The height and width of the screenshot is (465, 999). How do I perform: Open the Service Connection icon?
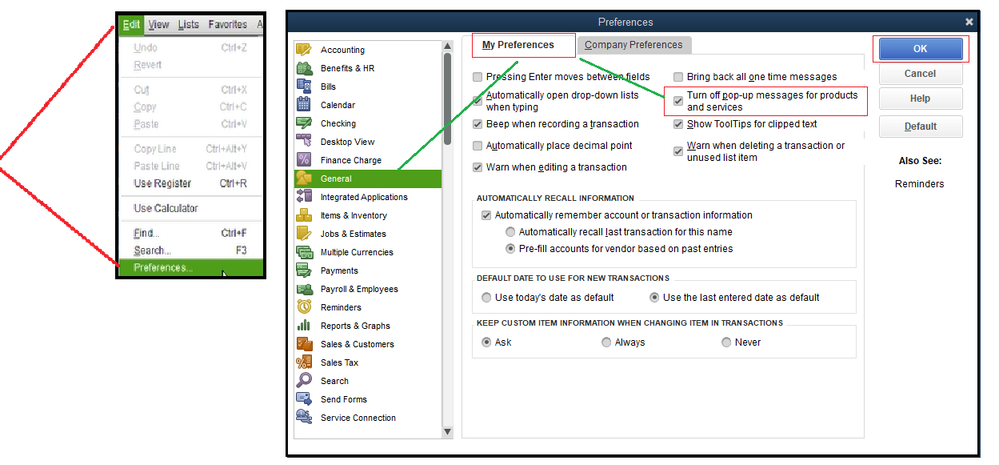(x=304, y=418)
